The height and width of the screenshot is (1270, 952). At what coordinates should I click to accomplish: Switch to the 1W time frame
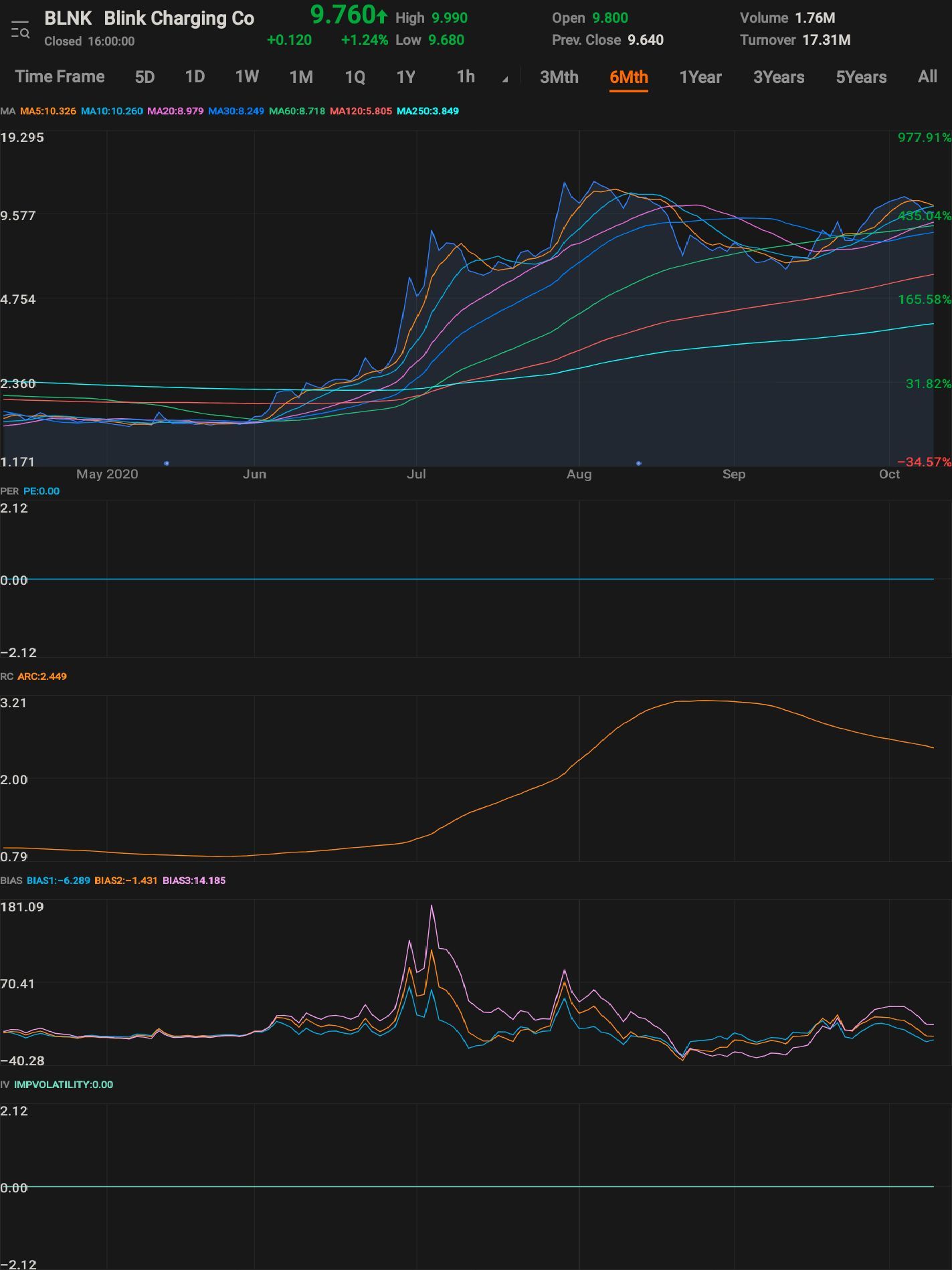[247, 77]
